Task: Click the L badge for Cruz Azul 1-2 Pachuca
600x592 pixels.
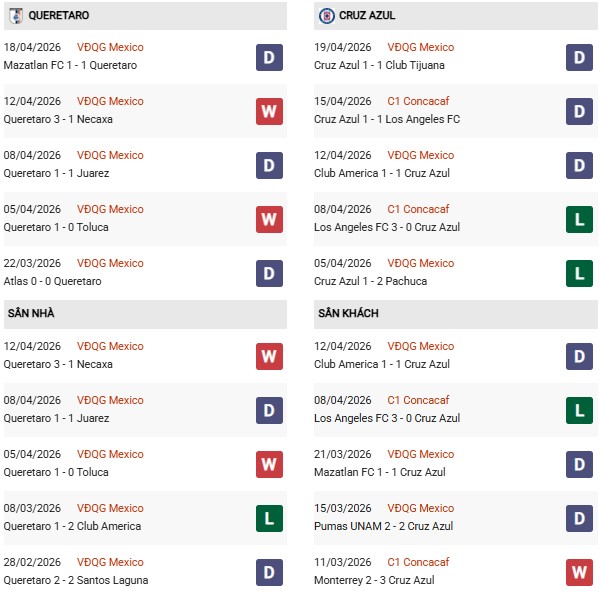Action: point(580,273)
